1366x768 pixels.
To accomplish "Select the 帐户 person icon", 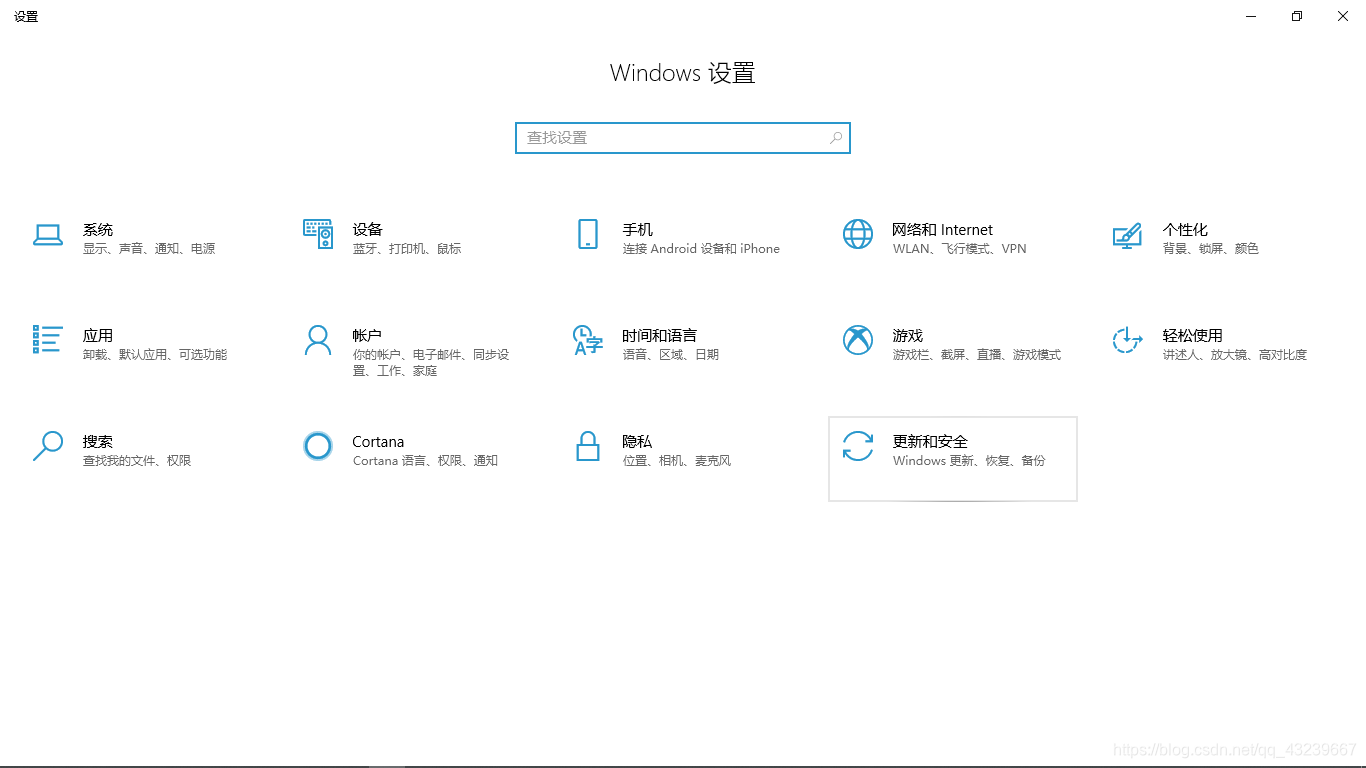I will 318,340.
